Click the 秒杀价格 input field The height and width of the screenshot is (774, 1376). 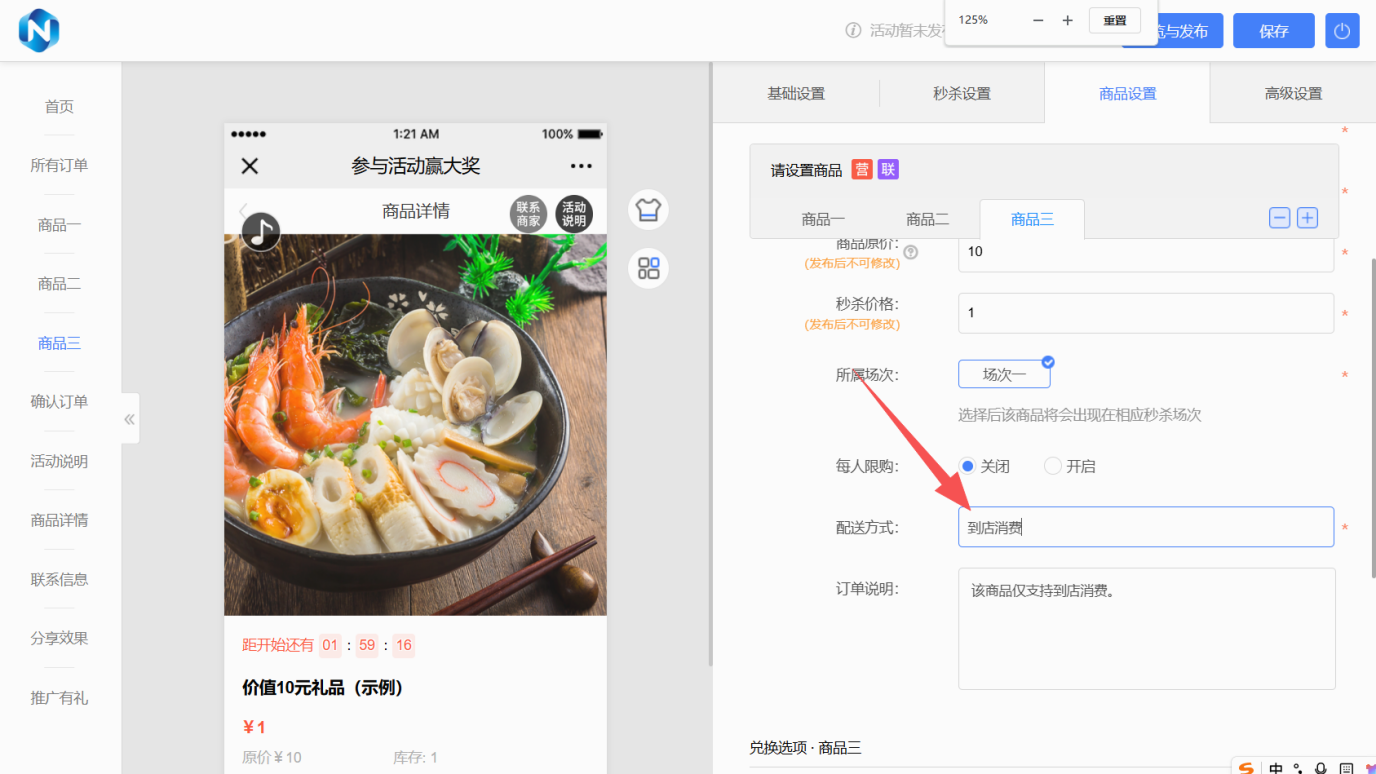[1145, 313]
